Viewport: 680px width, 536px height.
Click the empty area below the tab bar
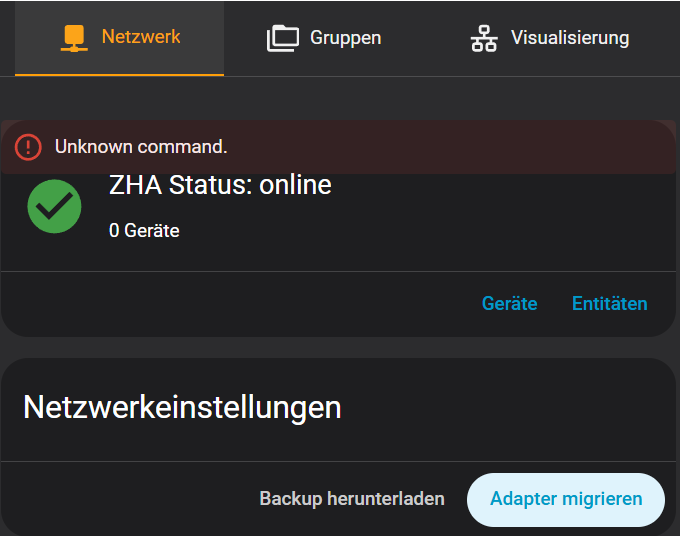[340, 98]
